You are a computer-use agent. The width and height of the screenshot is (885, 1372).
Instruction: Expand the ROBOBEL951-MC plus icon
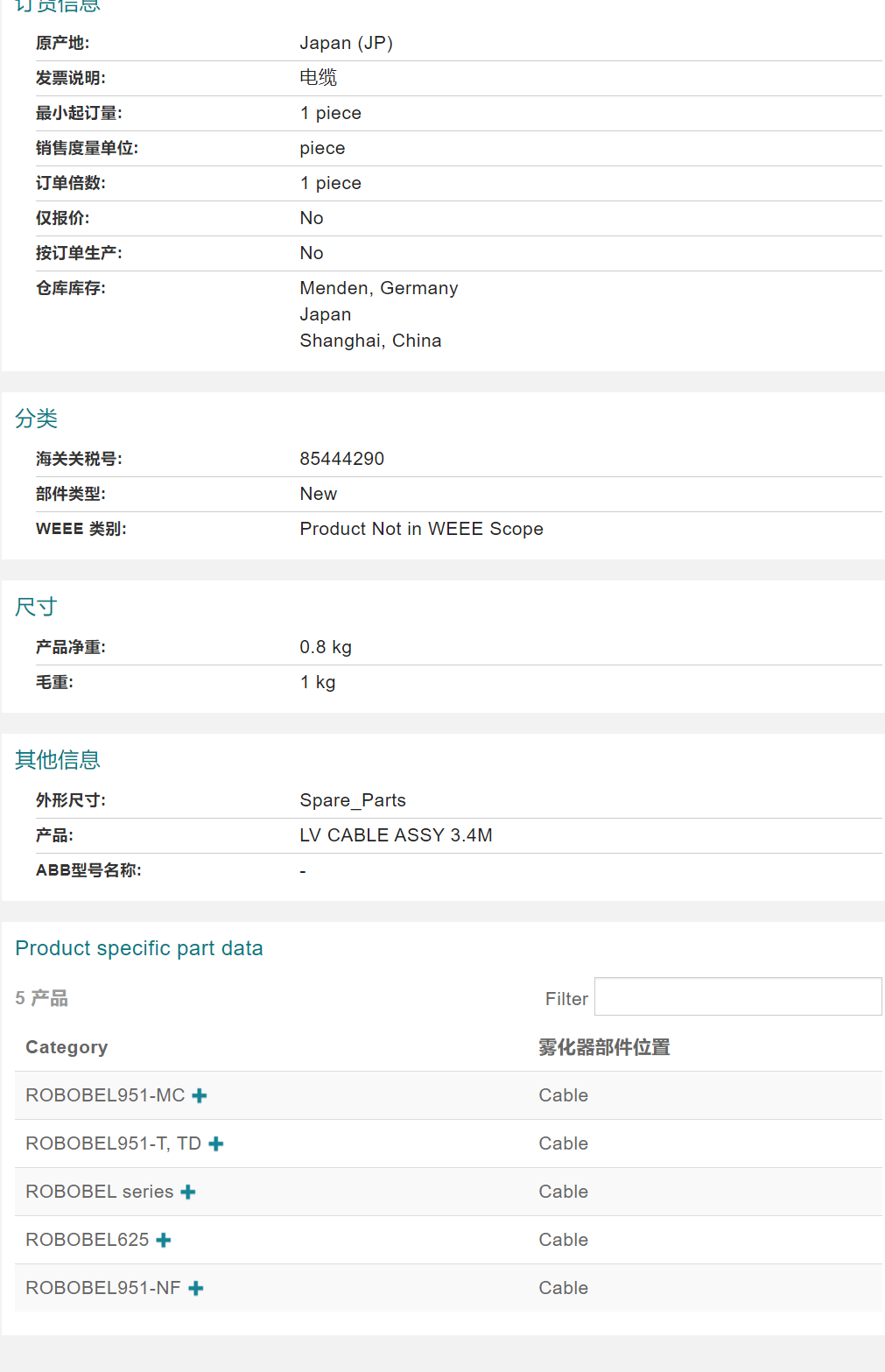pyautogui.click(x=200, y=1095)
